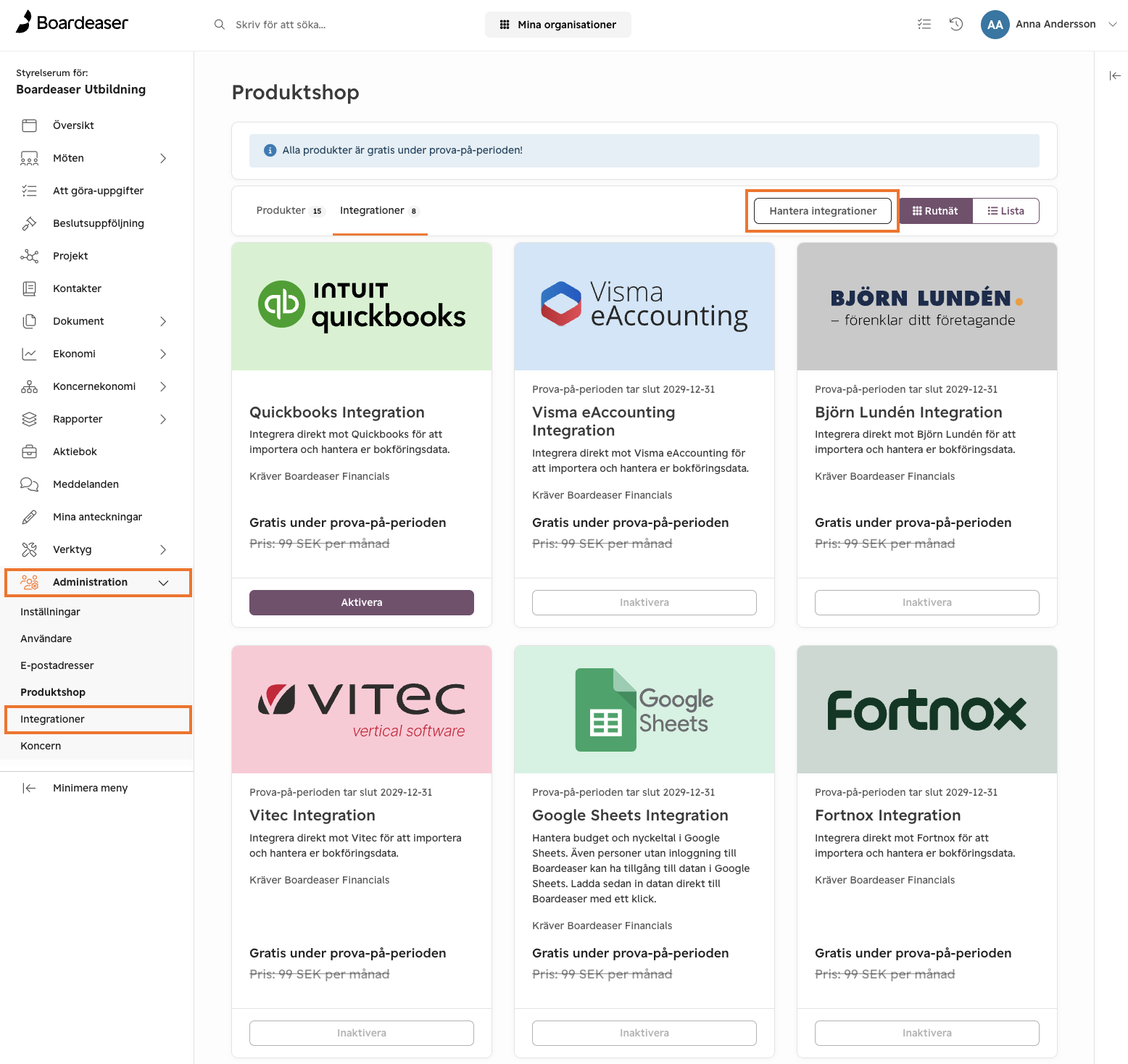Screen dimensions: 1128x1064
Task: Open the history clock icon in header
Action: pyautogui.click(x=956, y=24)
